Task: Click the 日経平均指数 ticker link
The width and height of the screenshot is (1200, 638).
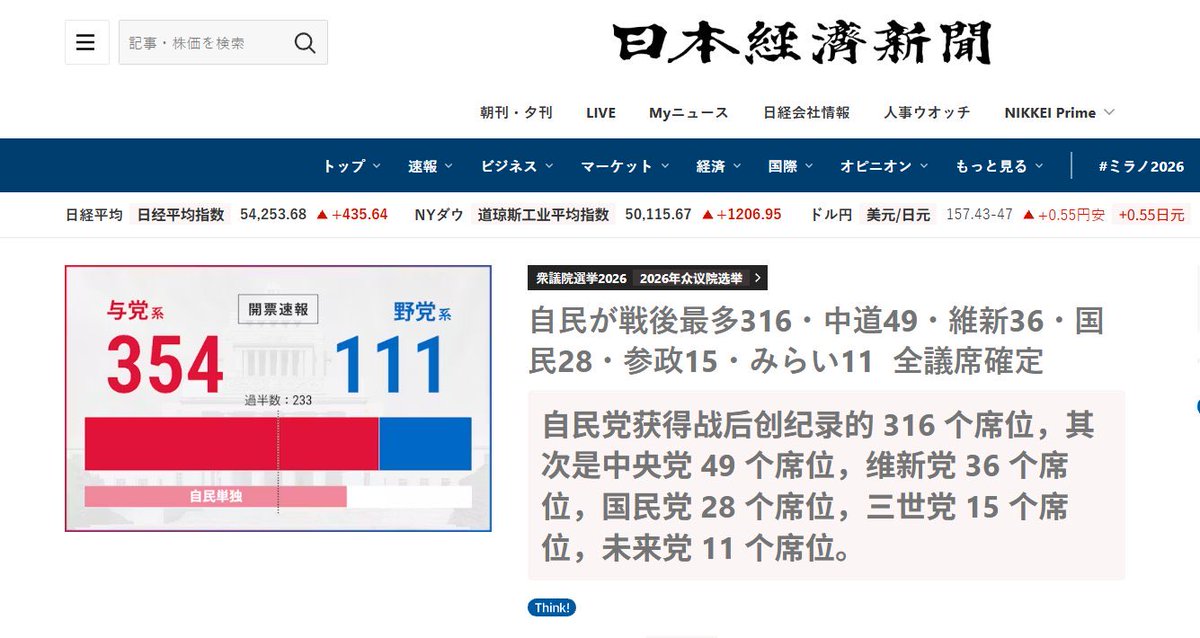Action: (182, 213)
